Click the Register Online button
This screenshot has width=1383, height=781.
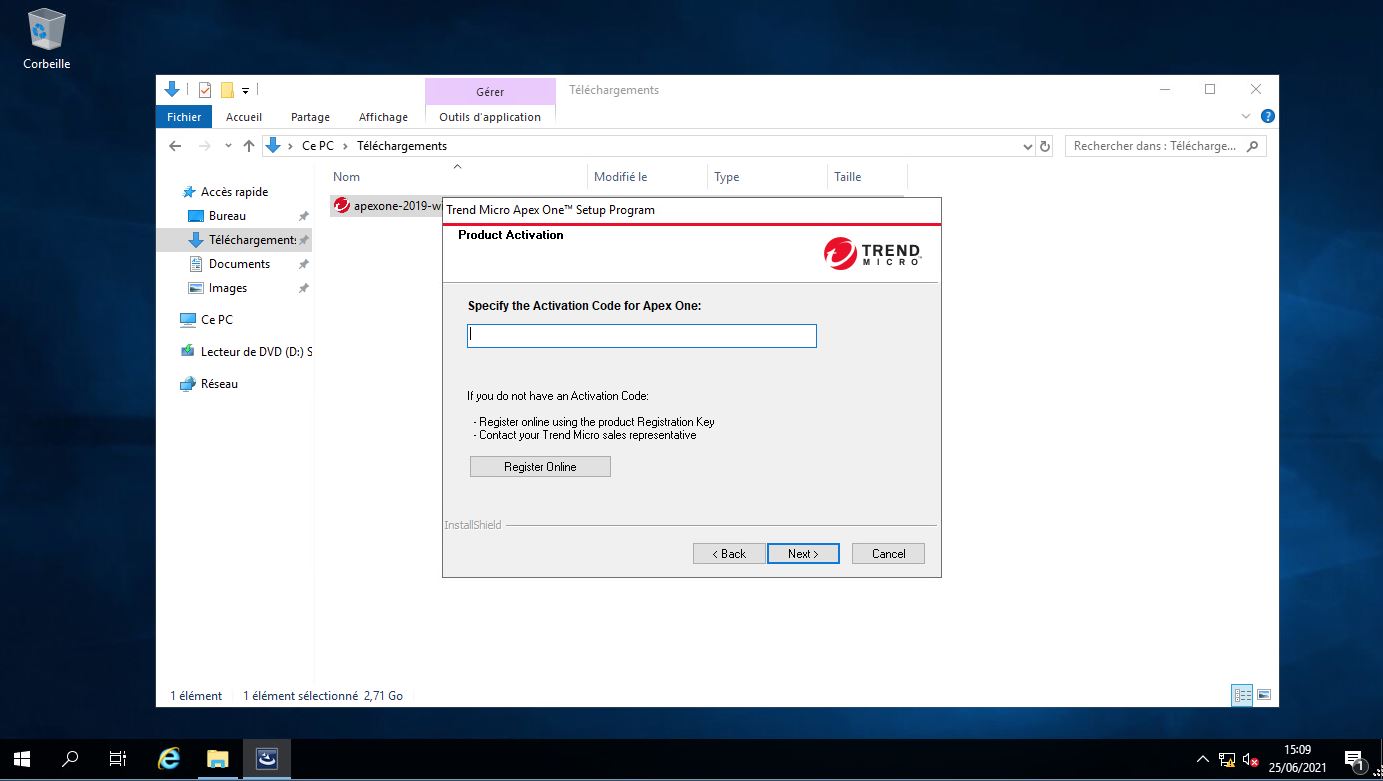click(x=540, y=467)
